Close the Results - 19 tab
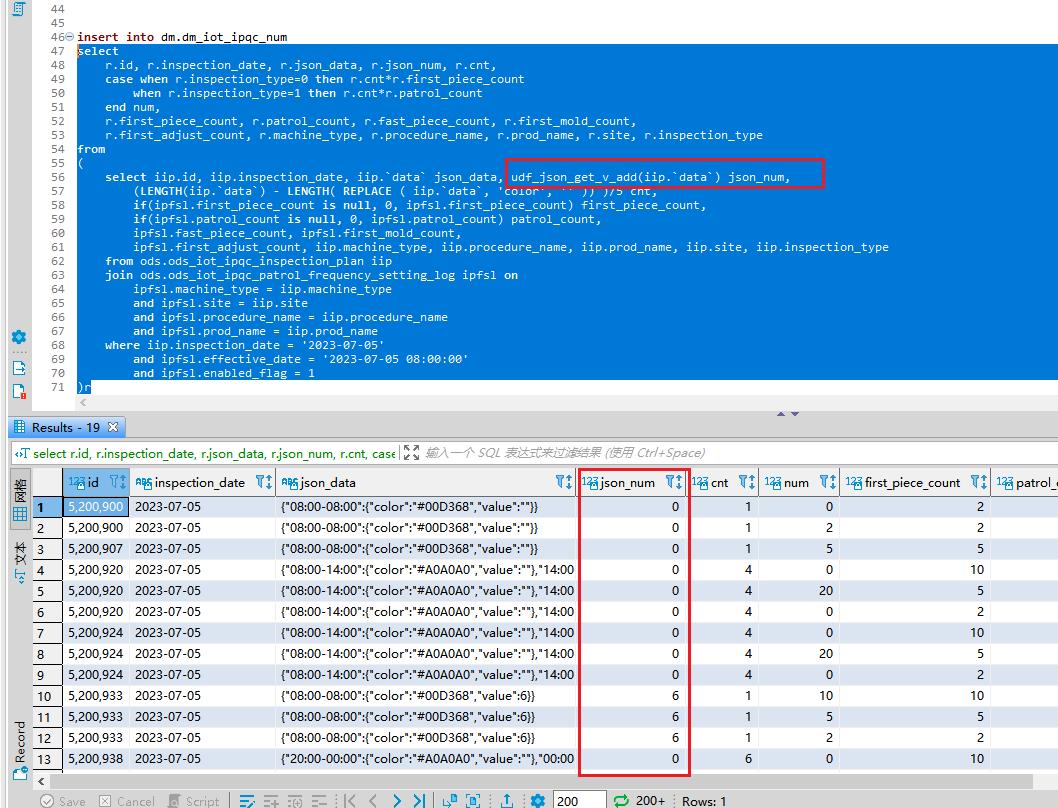This screenshot has height=808, width=1058. [x=113, y=427]
